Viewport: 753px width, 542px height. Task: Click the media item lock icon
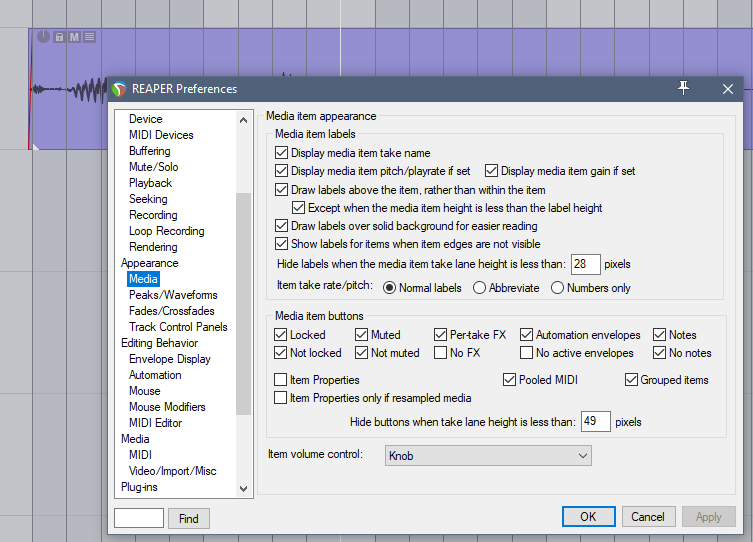pyautogui.click(x=59, y=37)
